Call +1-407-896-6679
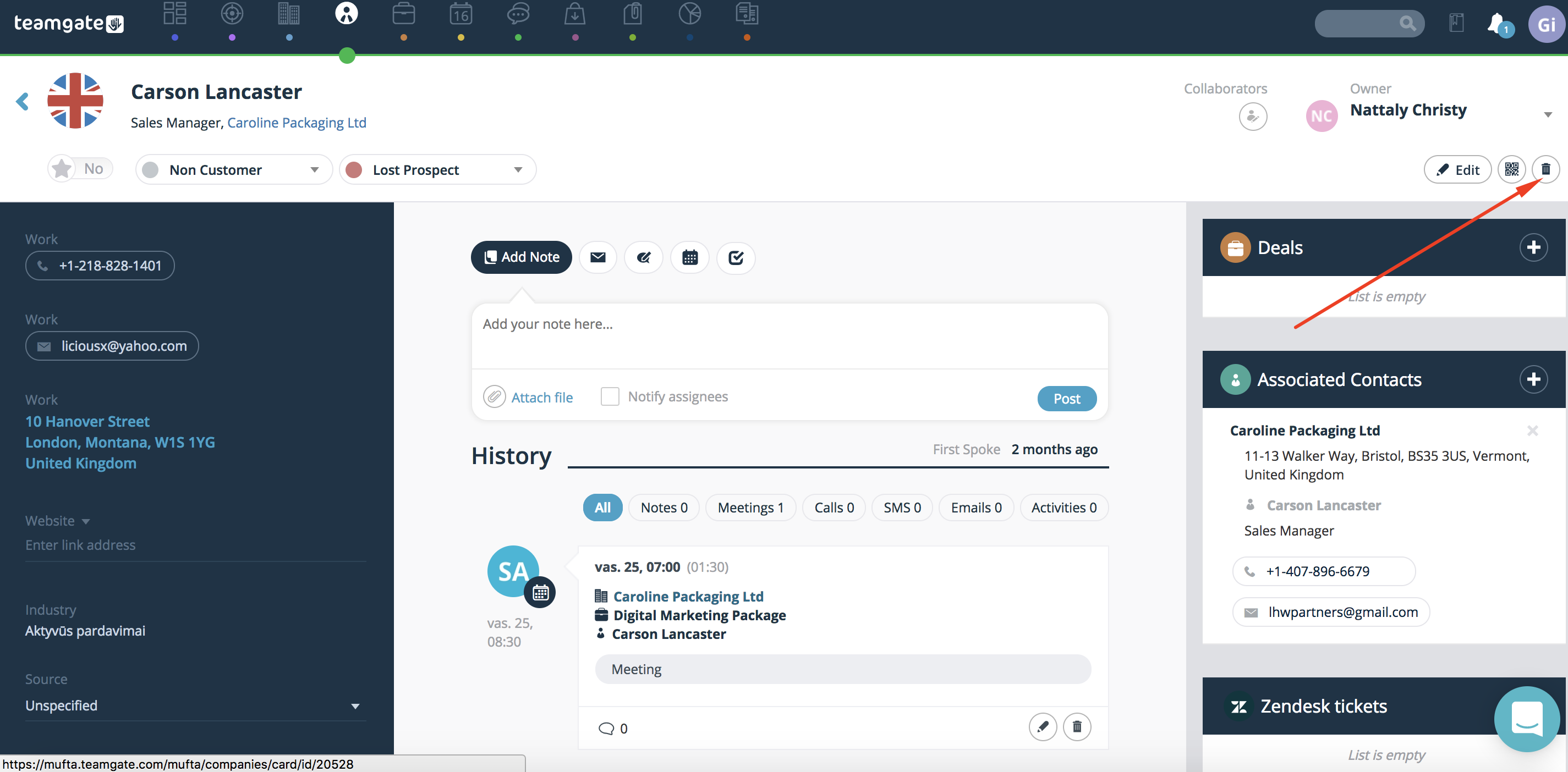 [1323, 571]
